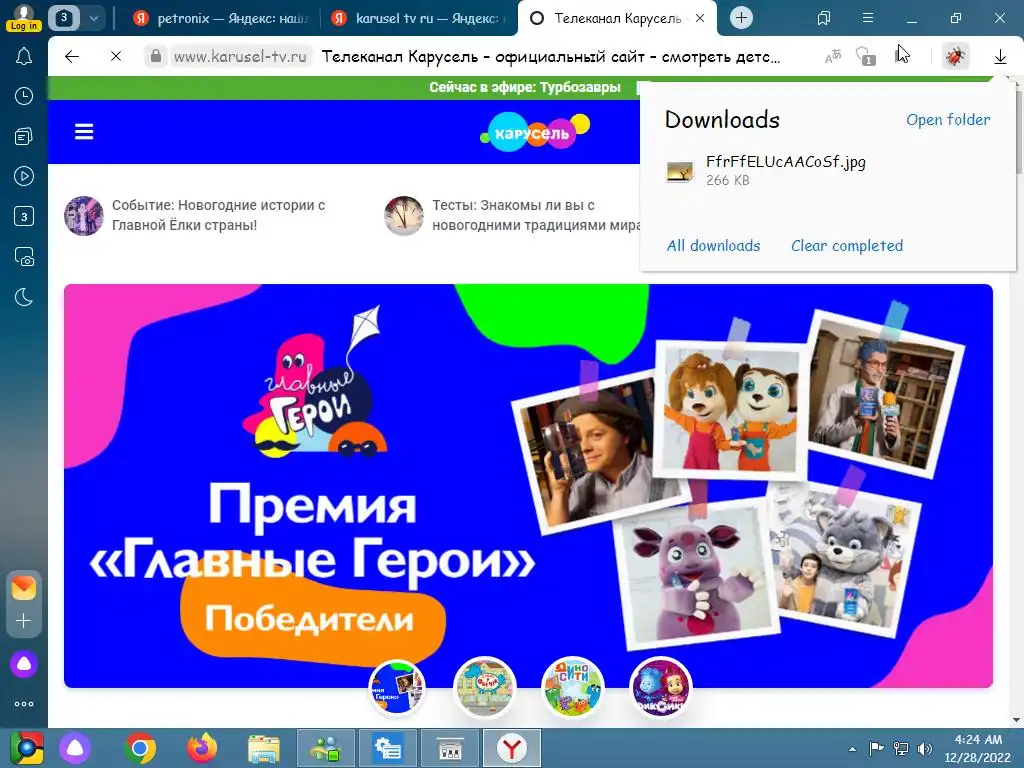Screen dimensions: 1024x768
Task: Open the tab group counter 3
Action: 64,18
